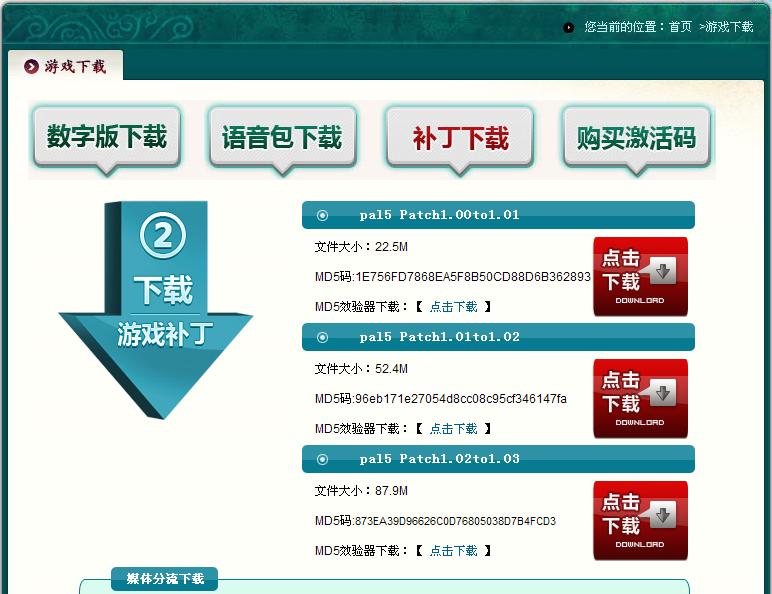
Task: Click the red download button for Patch1.00to1.01
Action: click(x=640, y=275)
